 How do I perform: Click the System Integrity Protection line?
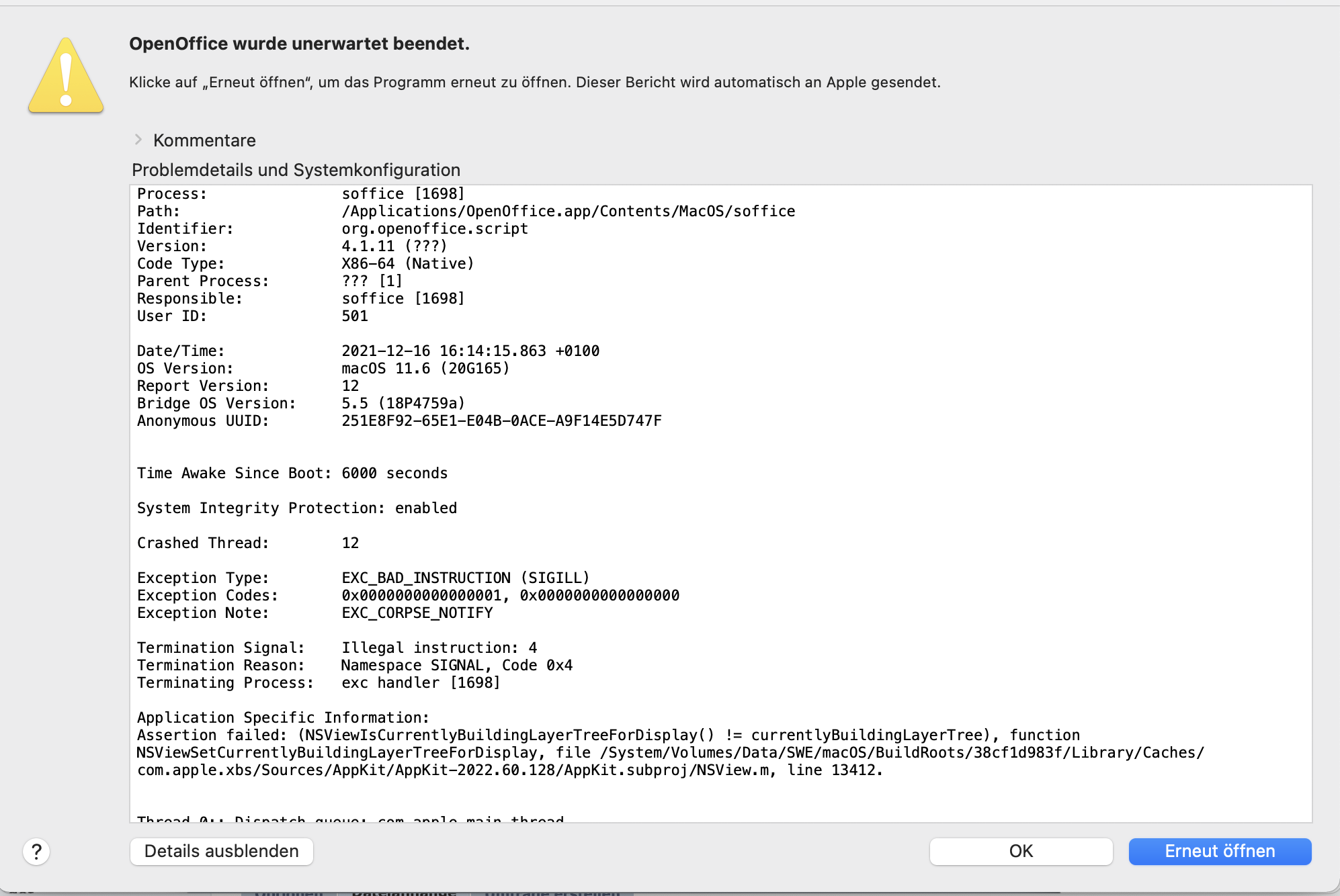click(x=297, y=508)
